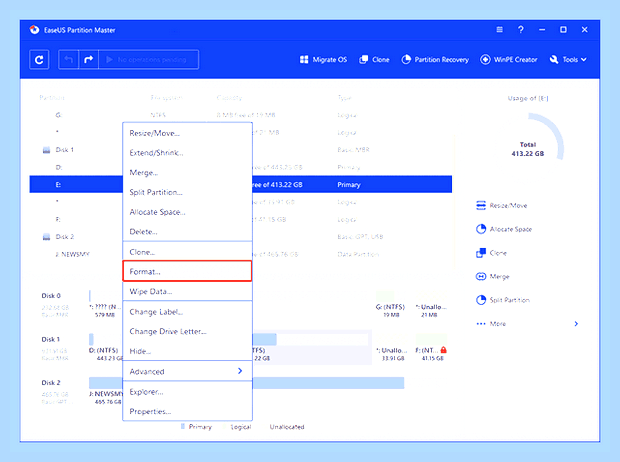Select Merge... in context menu
The width and height of the screenshot is (620, 462).
tap(187, 172)
